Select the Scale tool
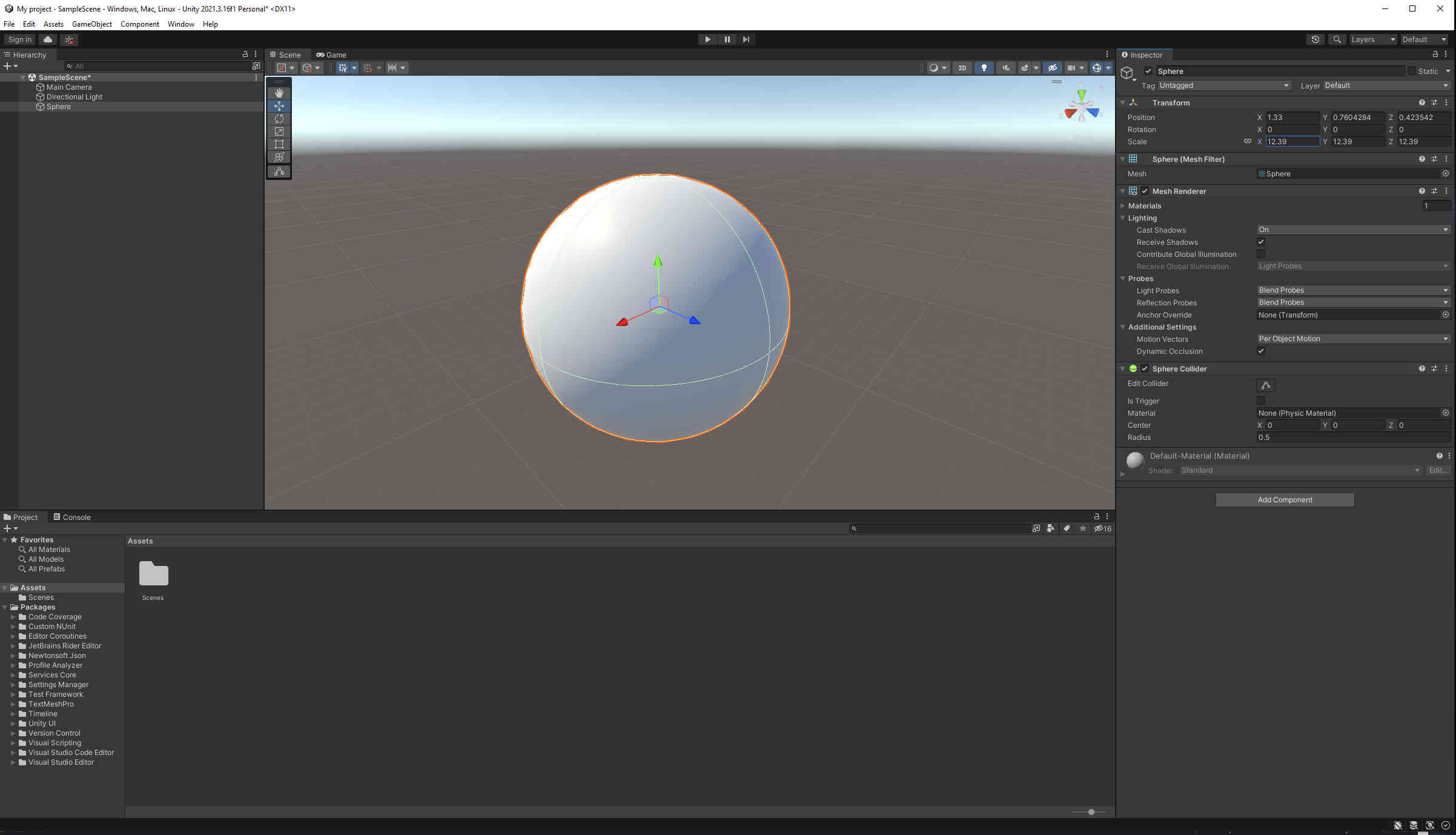Image resolution: width=1456 pixels, height=835 pixels. [279, 131]
